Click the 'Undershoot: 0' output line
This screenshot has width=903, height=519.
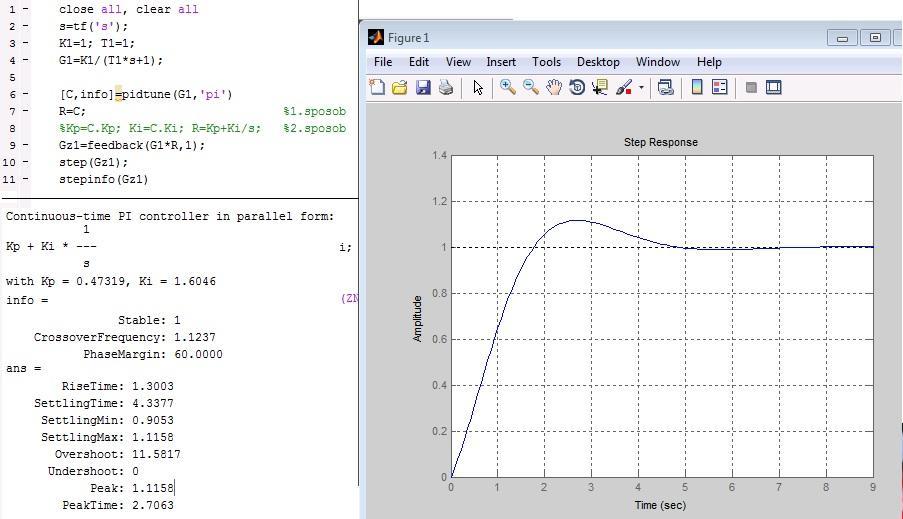point(93,471)
